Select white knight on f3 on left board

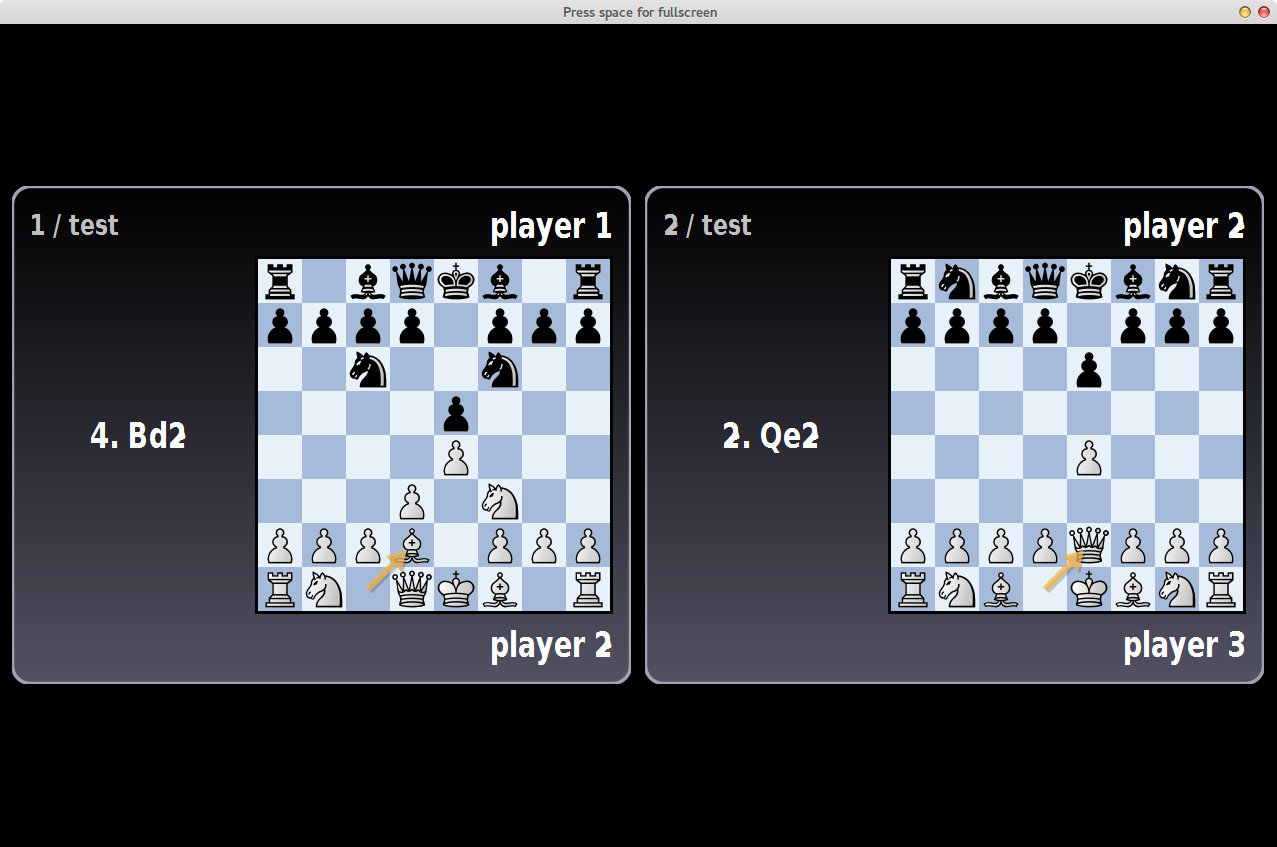(x=499, y=501)
